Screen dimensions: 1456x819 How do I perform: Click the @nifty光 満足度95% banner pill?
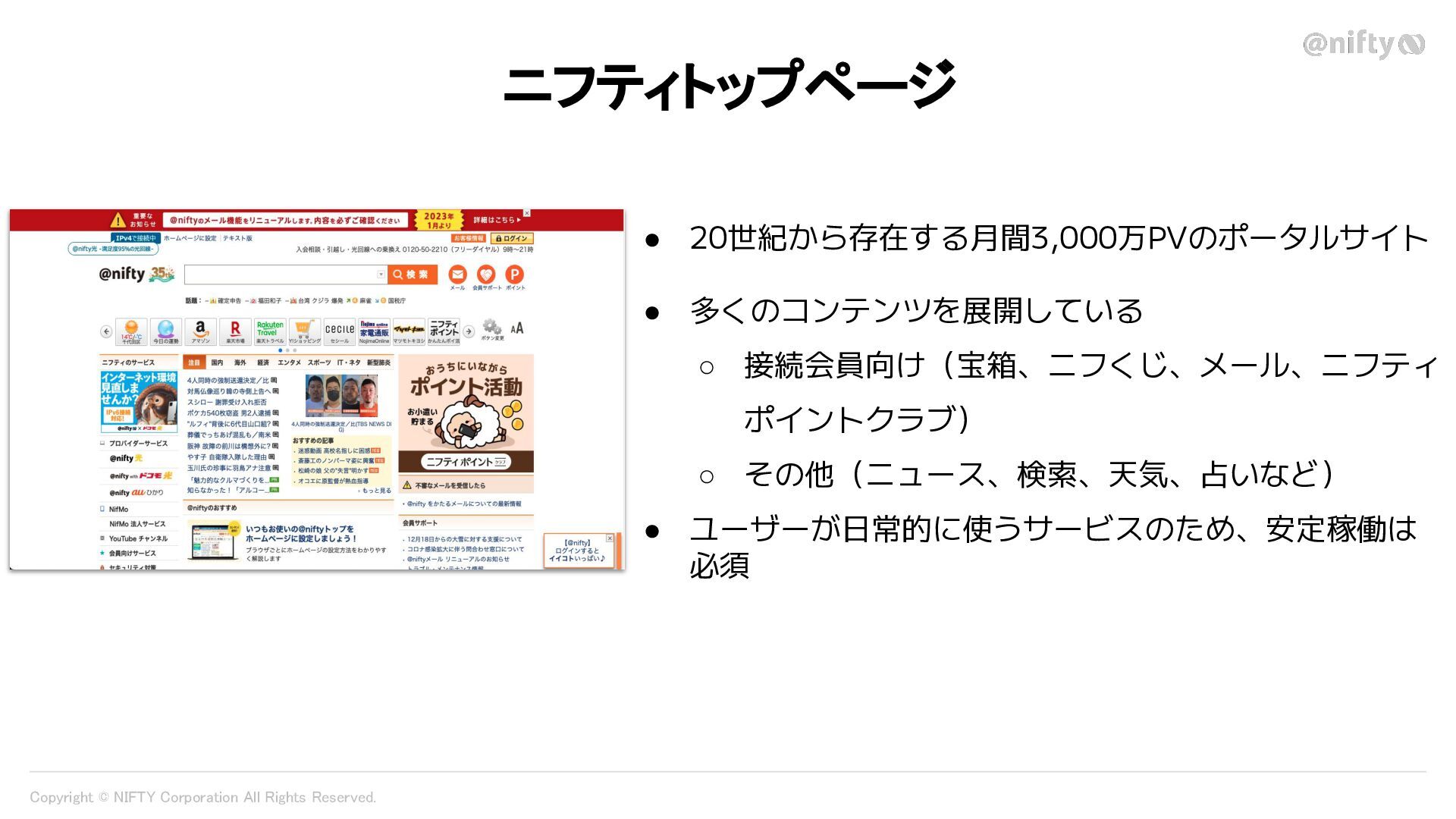[x=113, y=249]
